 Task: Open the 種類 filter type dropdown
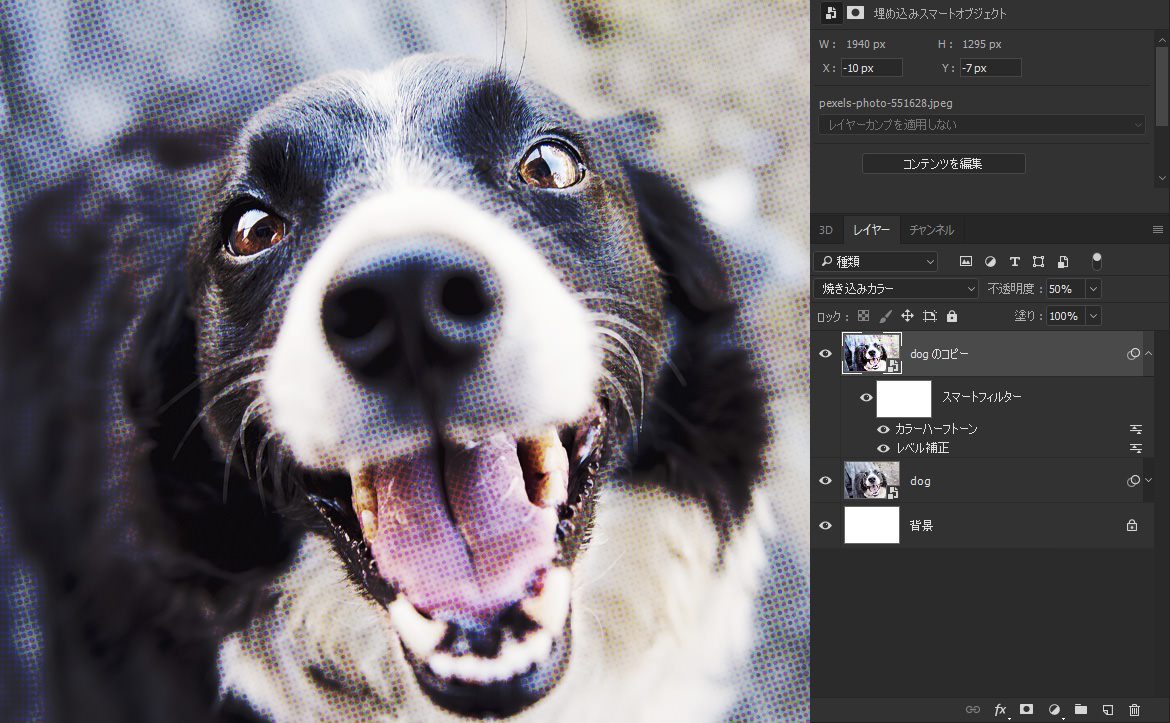pos(876,261)
